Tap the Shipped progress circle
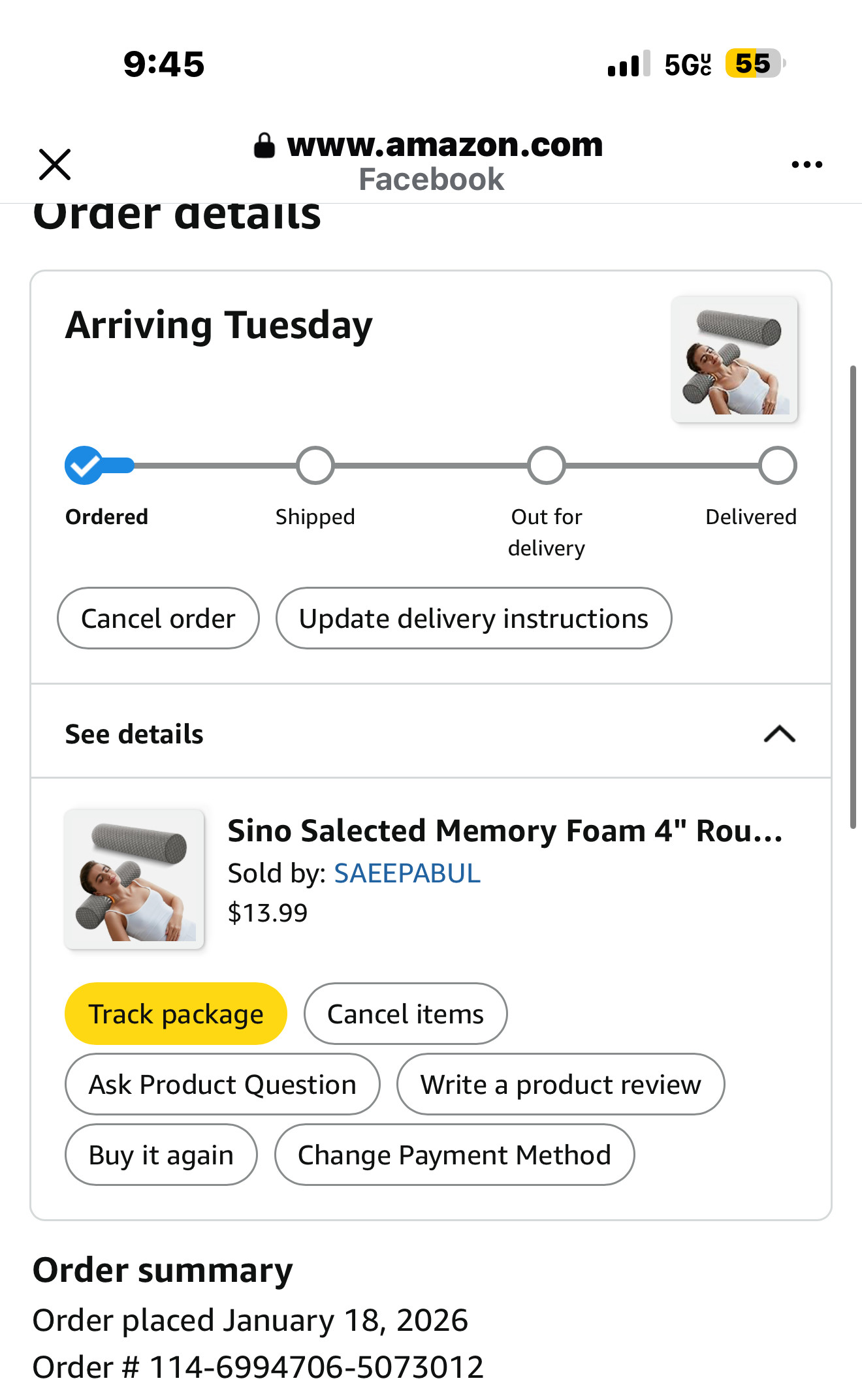Screen dimensions: 862x1400 315,466
